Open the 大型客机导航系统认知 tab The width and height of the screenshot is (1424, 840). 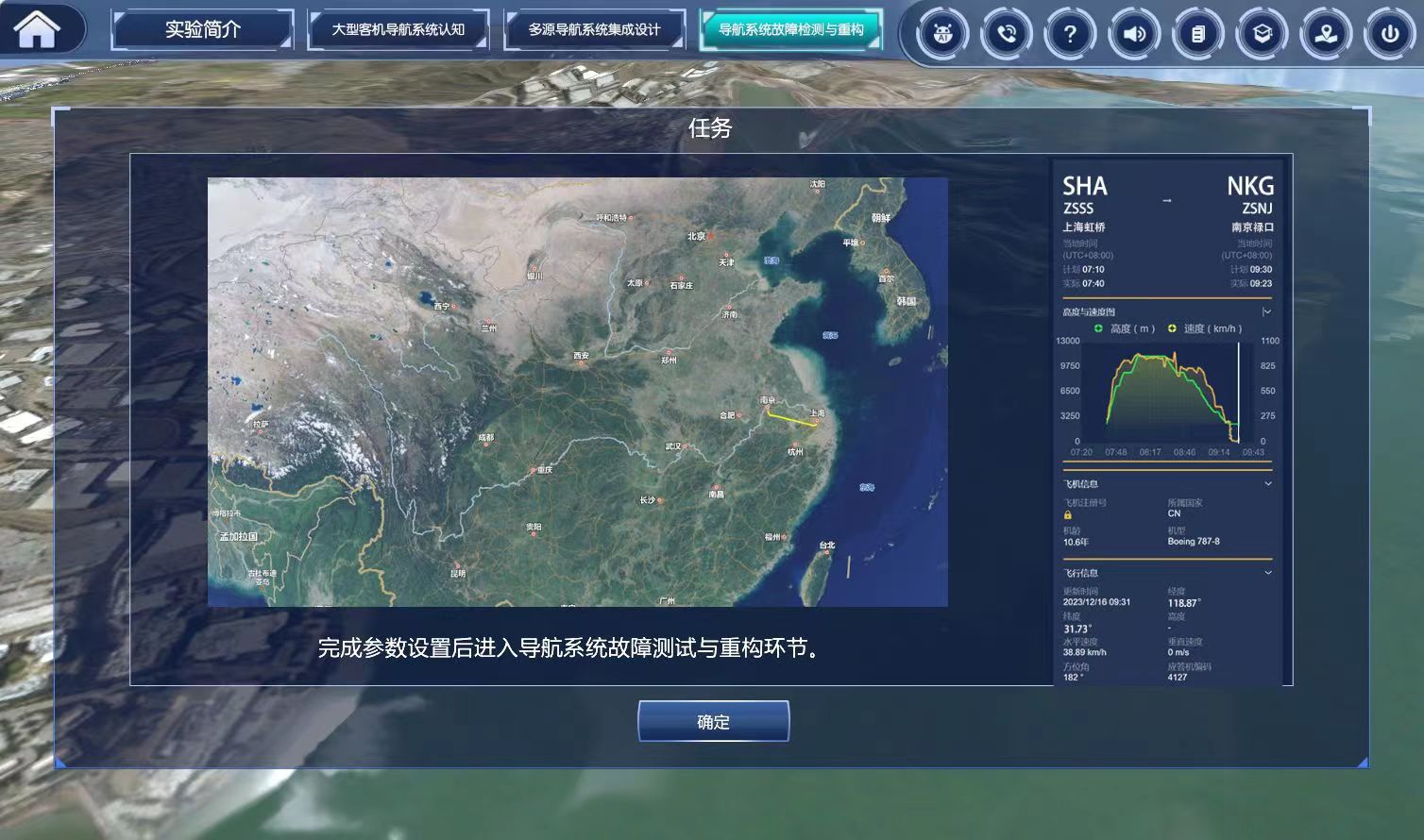click(x=398, y=30)
